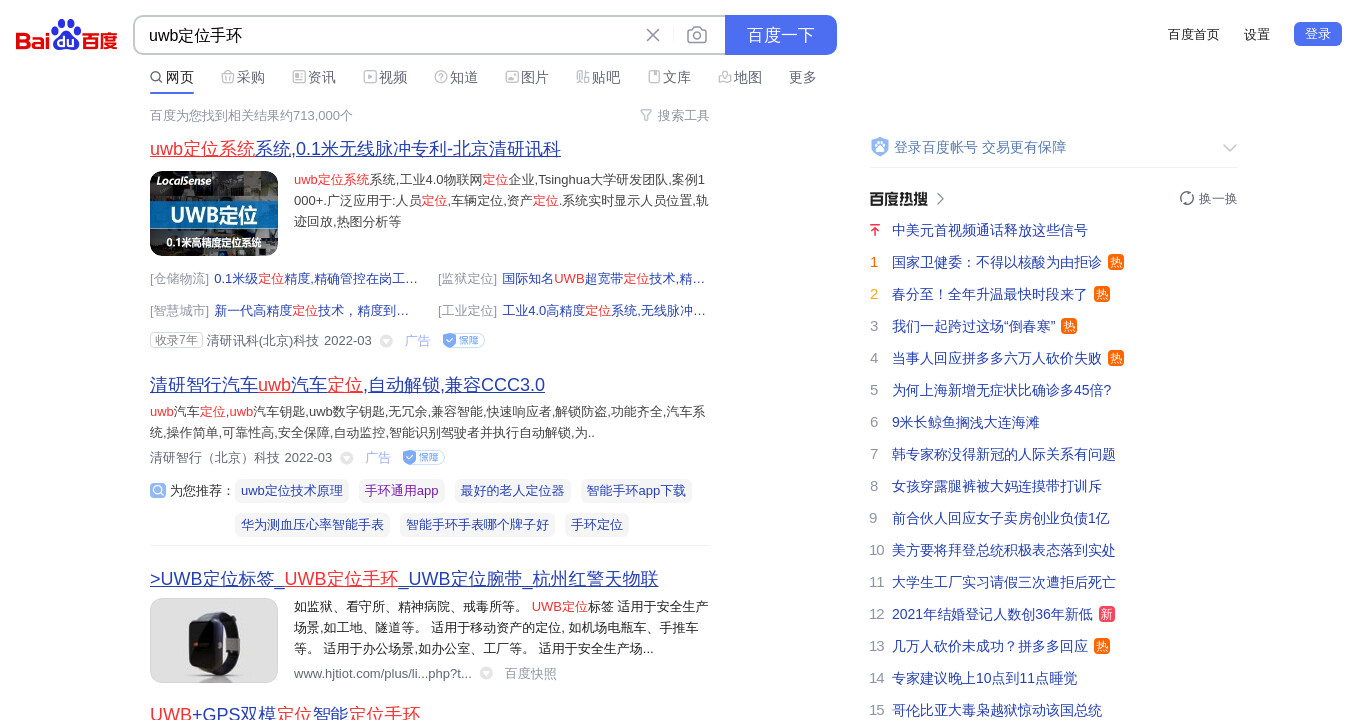
Task: Click 保障 badge on 清研讯科 result
Action: 464,341
